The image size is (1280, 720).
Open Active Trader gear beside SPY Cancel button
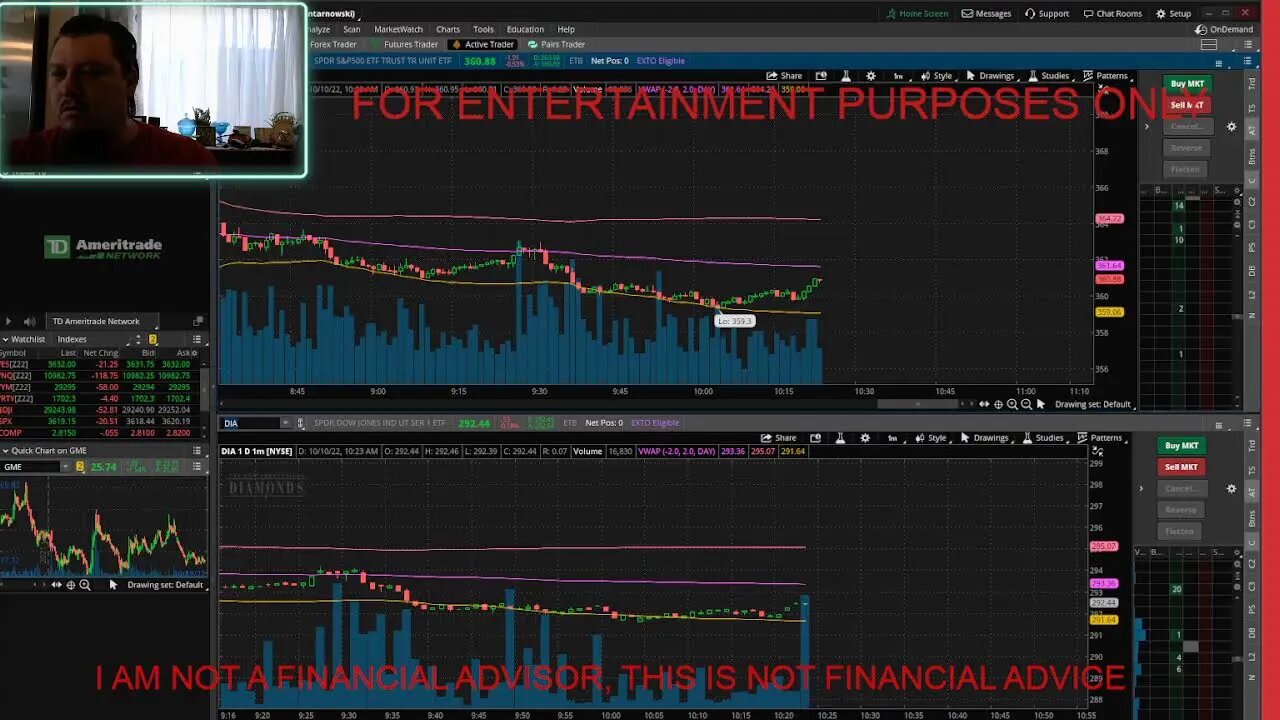[x=1231, y=127]
